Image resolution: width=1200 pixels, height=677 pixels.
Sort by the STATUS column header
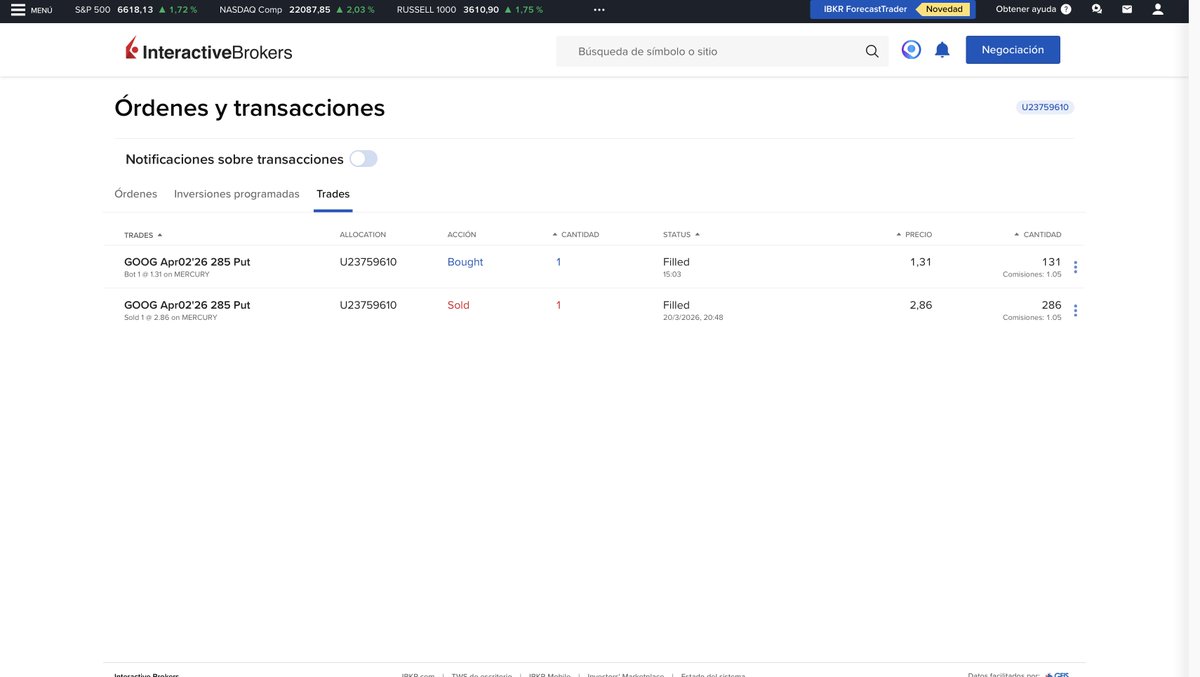681,235
